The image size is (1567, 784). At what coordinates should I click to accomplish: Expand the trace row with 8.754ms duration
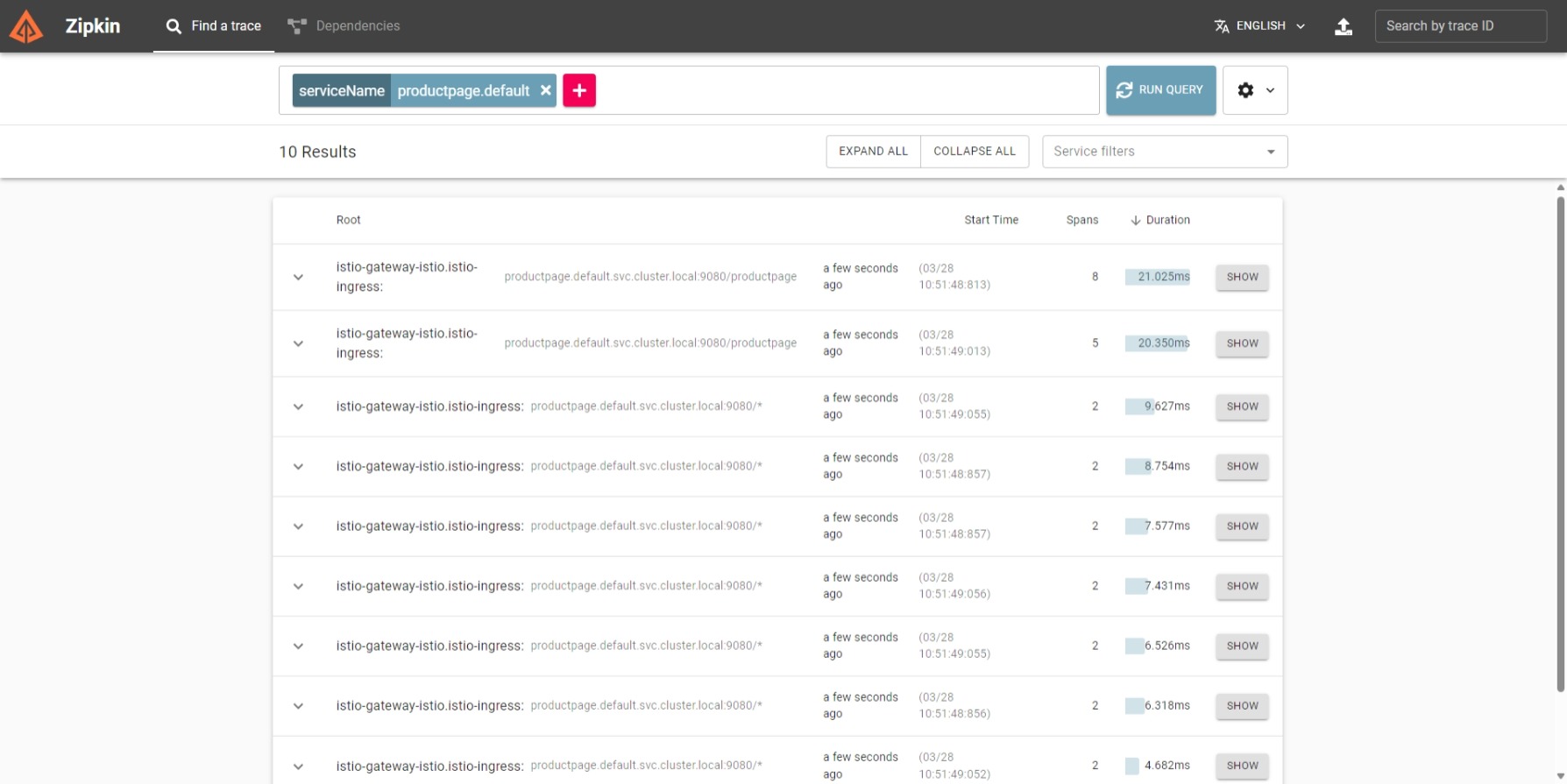coord(298,466)
